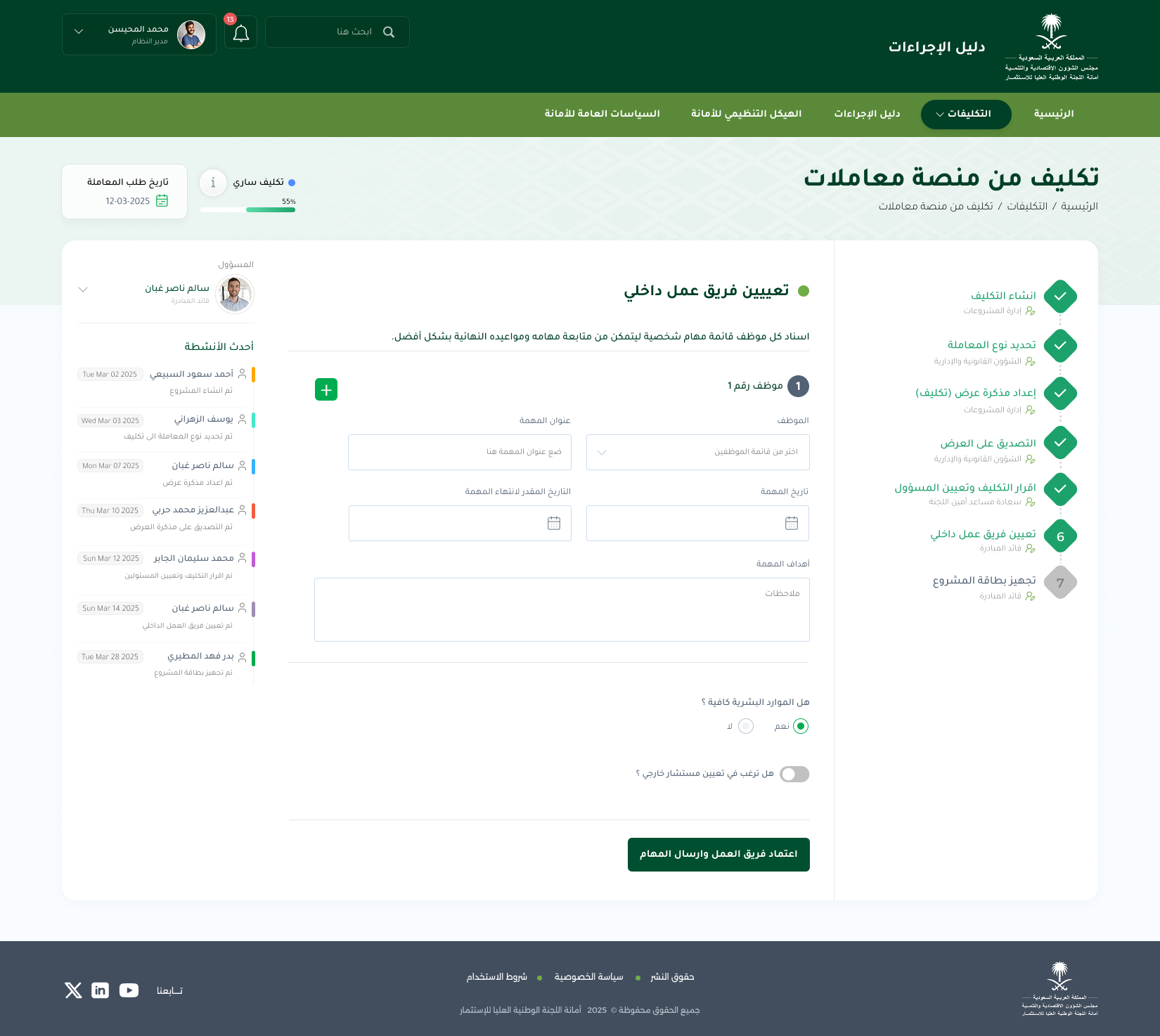The height and width of the screenshot is (1036, 1160).
Task: Click the step label تجهيز بطاقة المشروع
Action: (984, 581)
